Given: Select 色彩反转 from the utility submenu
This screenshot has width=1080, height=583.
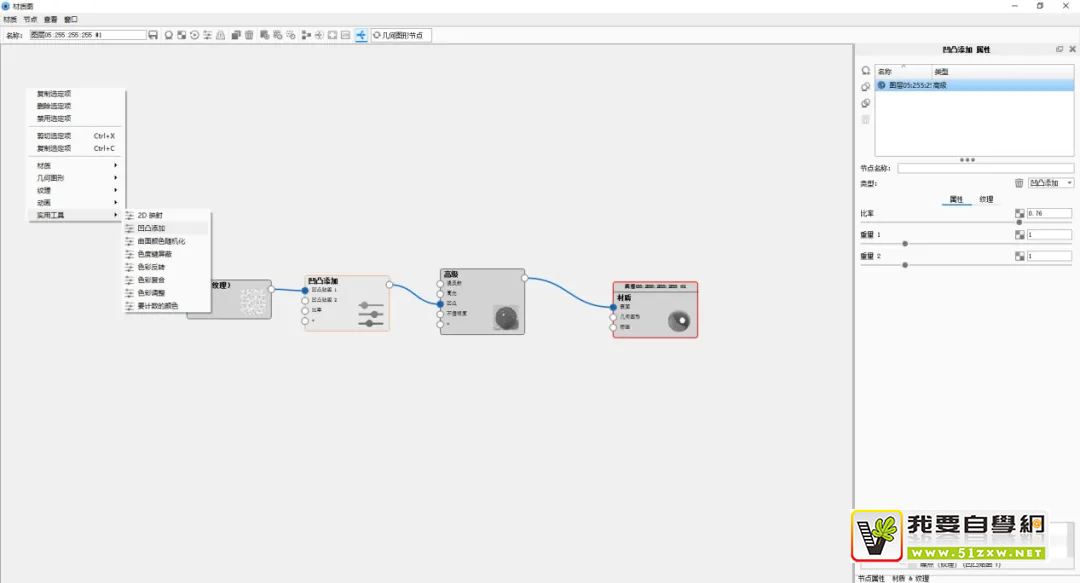Looking at the screenshot, I should (x=151, y=267).
